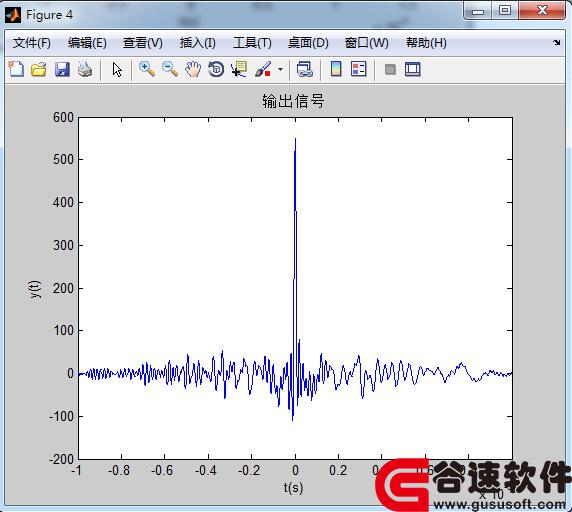572x512 pixels.
Task: Open the 查看(V) menu
Action: [x=143, y=43]
